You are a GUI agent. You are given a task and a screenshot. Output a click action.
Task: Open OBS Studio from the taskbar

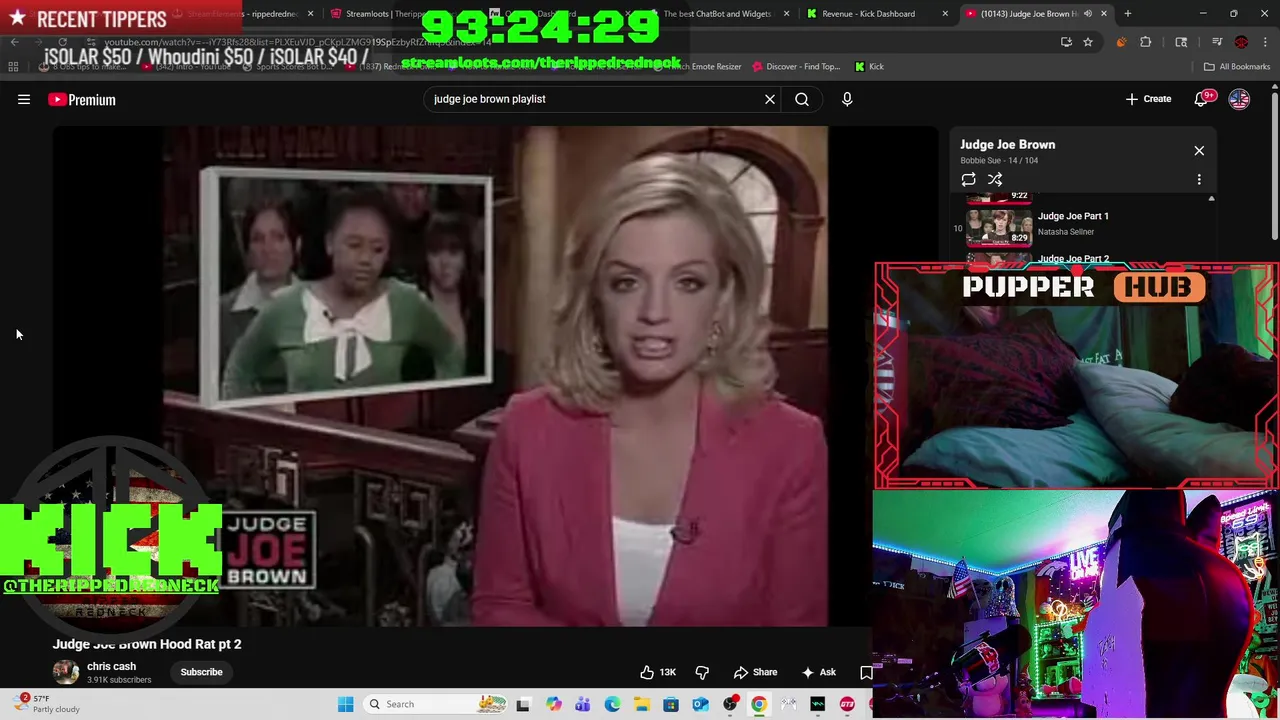[x=730, y=704]
